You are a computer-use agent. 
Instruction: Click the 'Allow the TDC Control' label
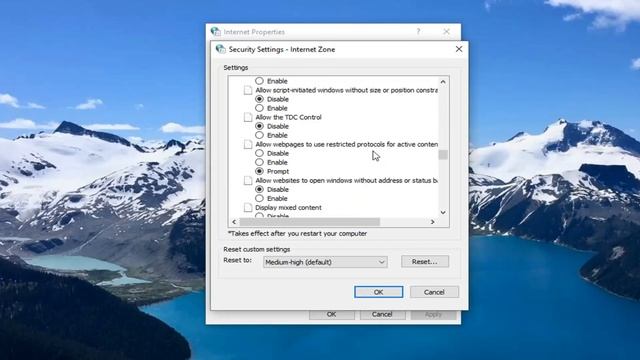click(288, 117)
